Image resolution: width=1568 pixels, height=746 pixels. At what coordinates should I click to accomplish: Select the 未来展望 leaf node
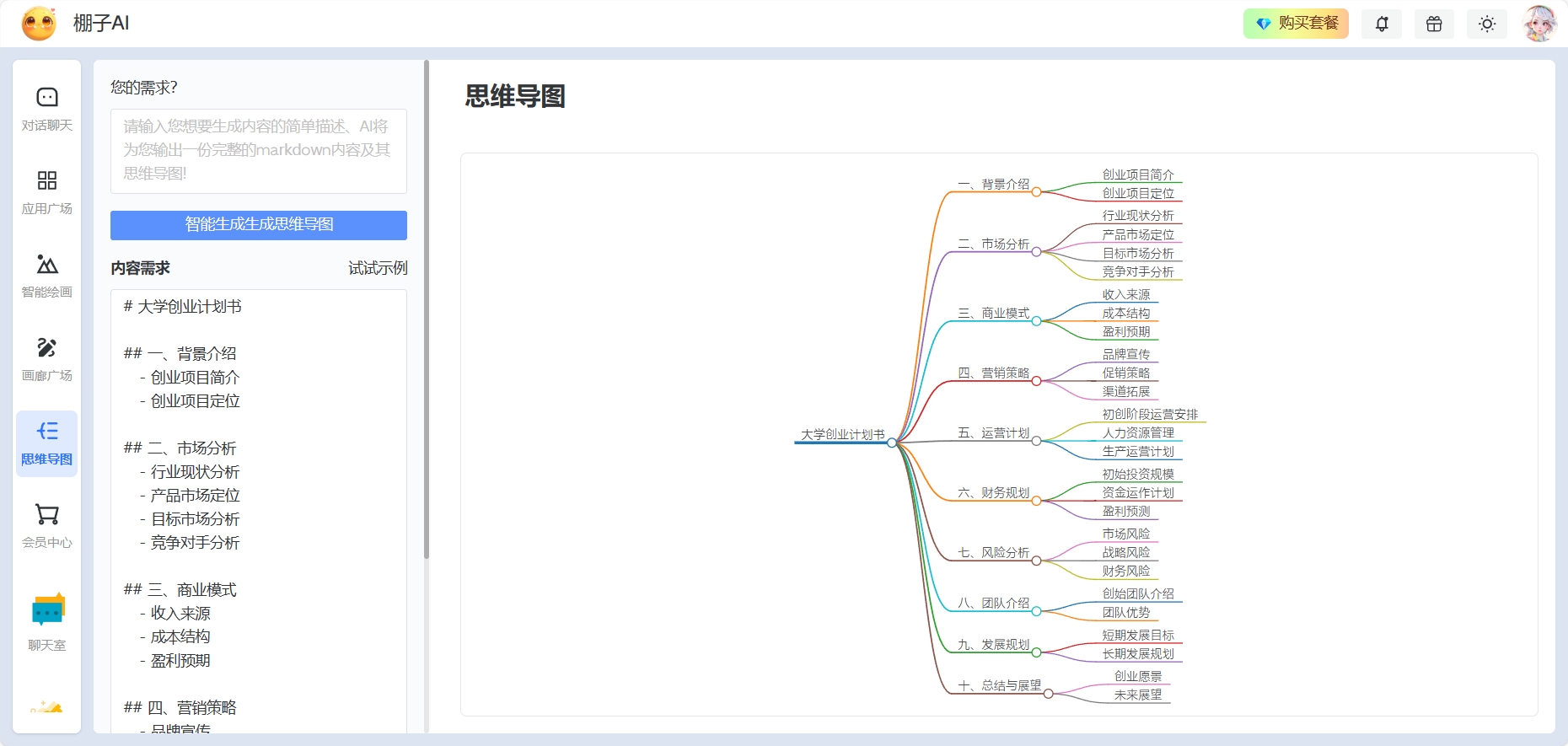point(1138,695)
